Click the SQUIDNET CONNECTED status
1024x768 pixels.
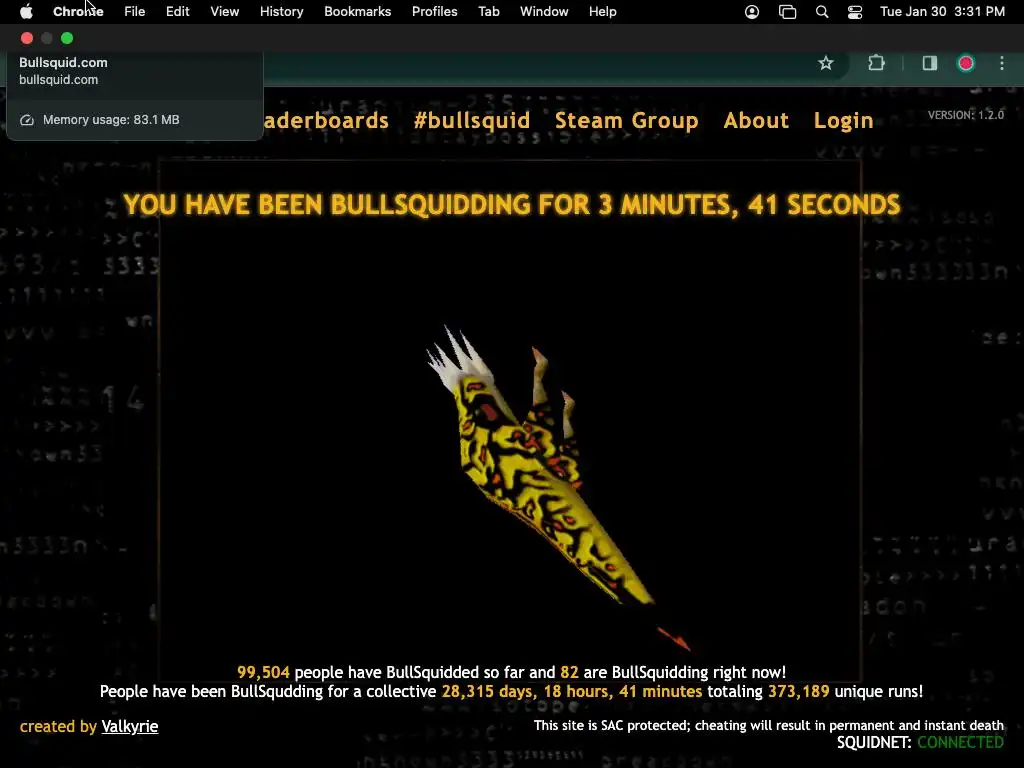click(920, 743)
